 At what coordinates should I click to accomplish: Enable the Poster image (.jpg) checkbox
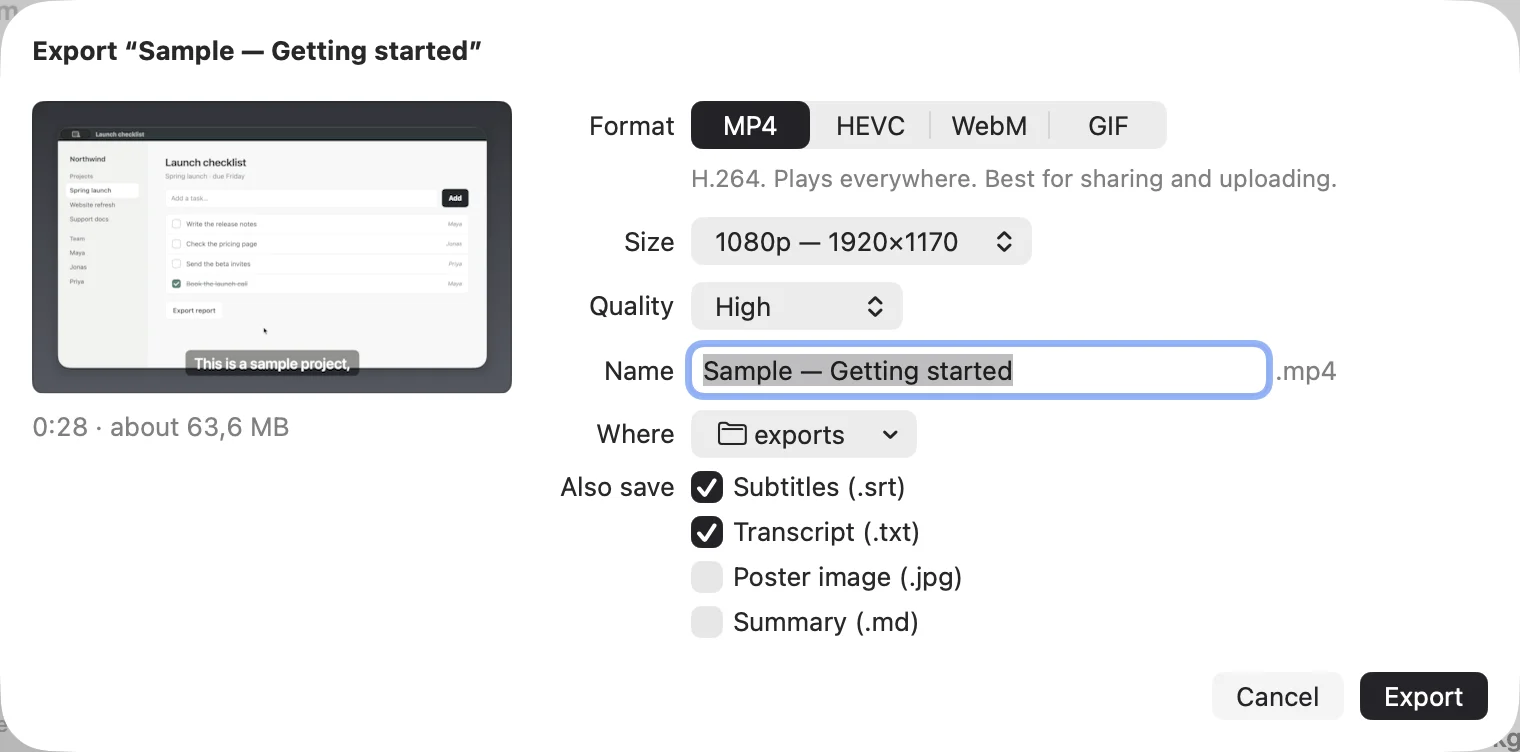click(x=707, y=577)
